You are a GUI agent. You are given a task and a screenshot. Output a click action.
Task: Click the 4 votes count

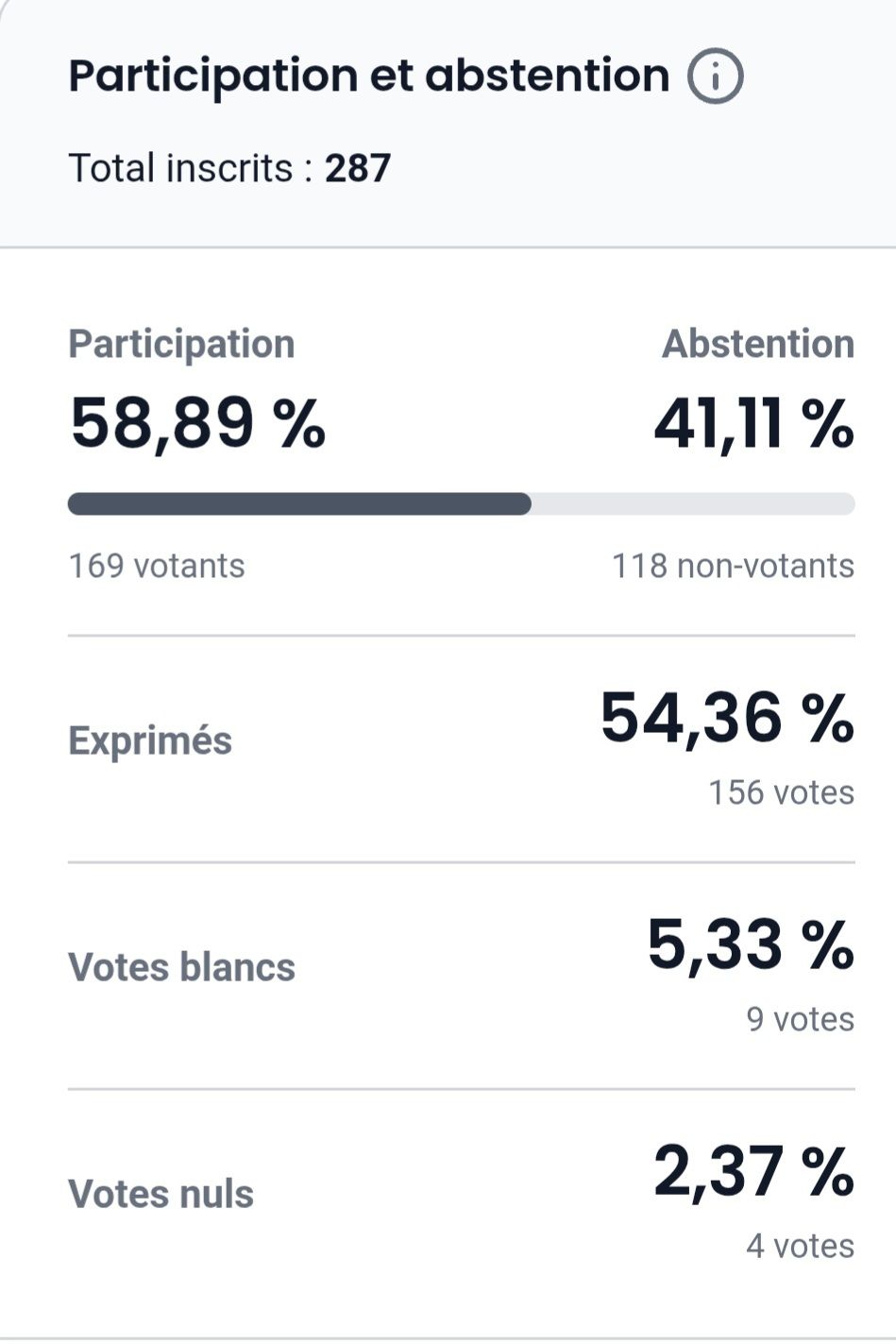click(800, 1246)
